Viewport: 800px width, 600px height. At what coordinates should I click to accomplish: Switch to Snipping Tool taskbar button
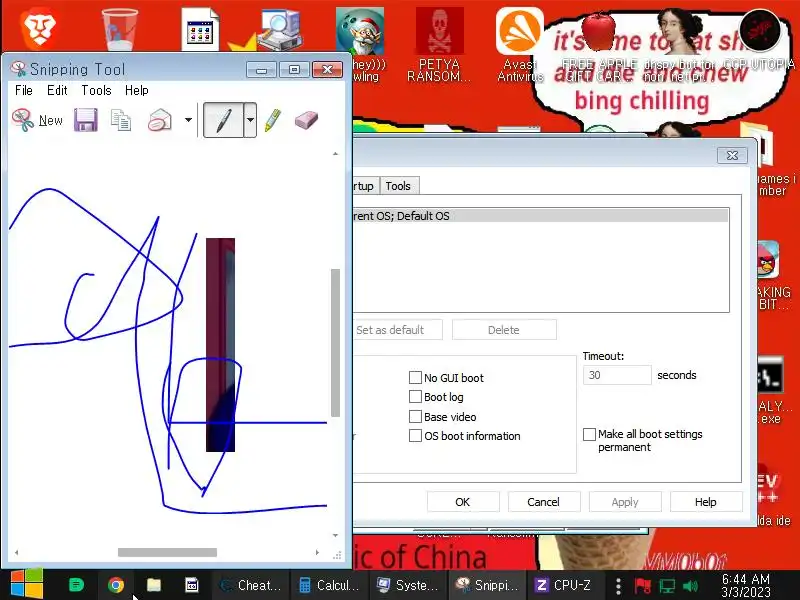pos(487,585)
